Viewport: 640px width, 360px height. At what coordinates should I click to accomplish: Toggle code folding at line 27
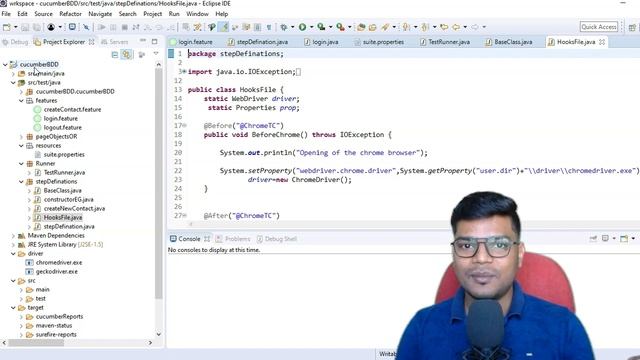[184, 215]
